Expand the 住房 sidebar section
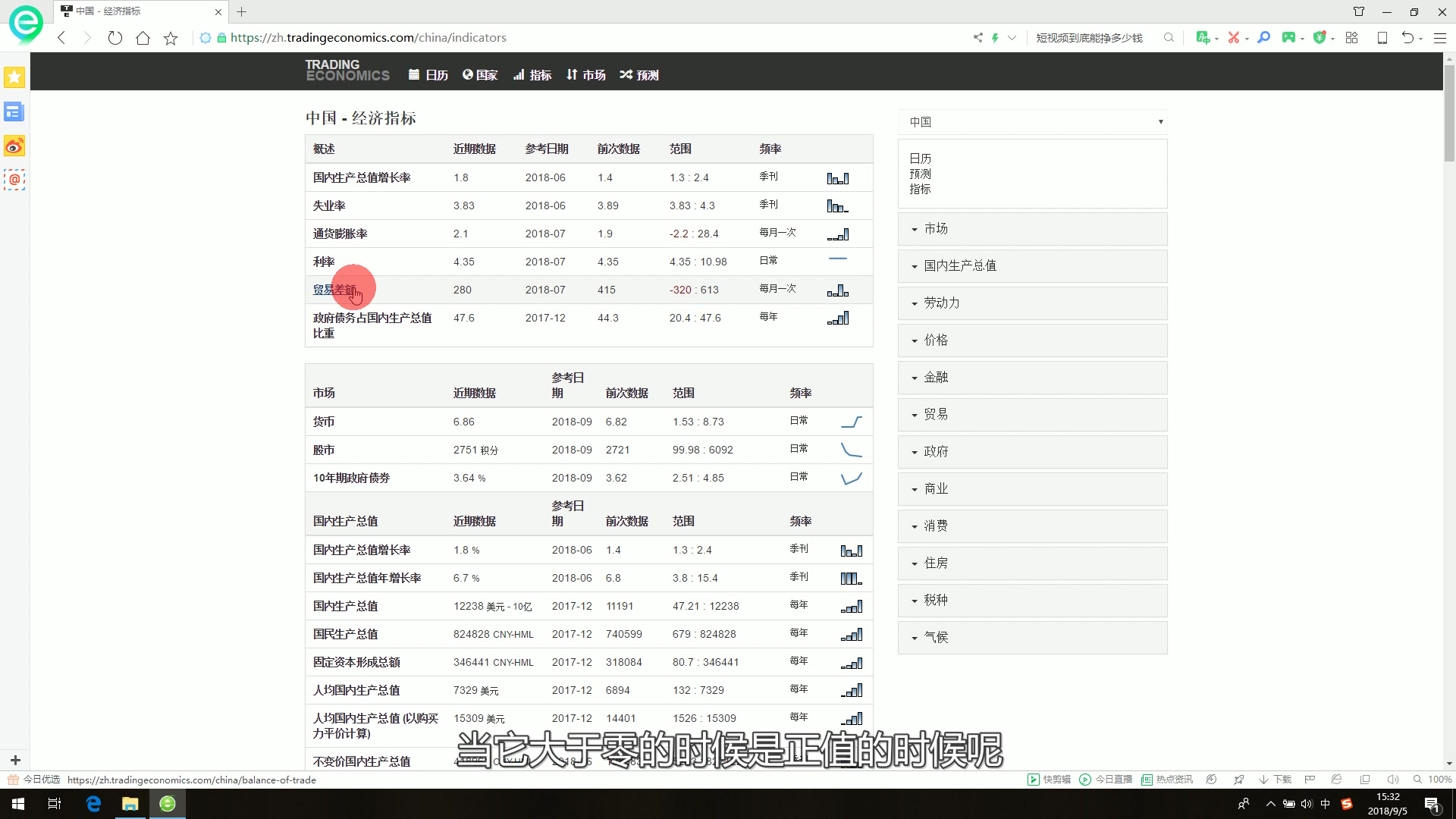The height and width of the screenshot is (819, 1456). 1033,563
